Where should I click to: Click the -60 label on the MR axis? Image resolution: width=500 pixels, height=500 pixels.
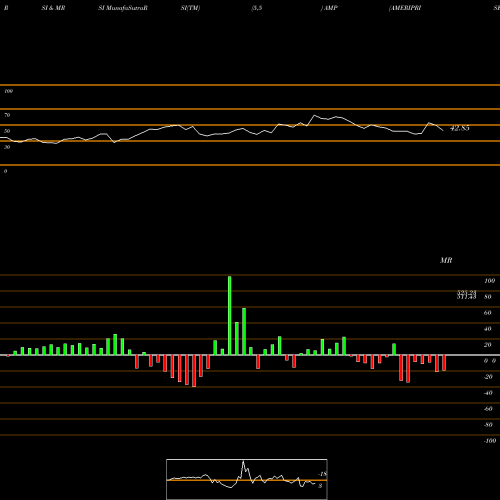pyautogui.click(x=488, y=409)
